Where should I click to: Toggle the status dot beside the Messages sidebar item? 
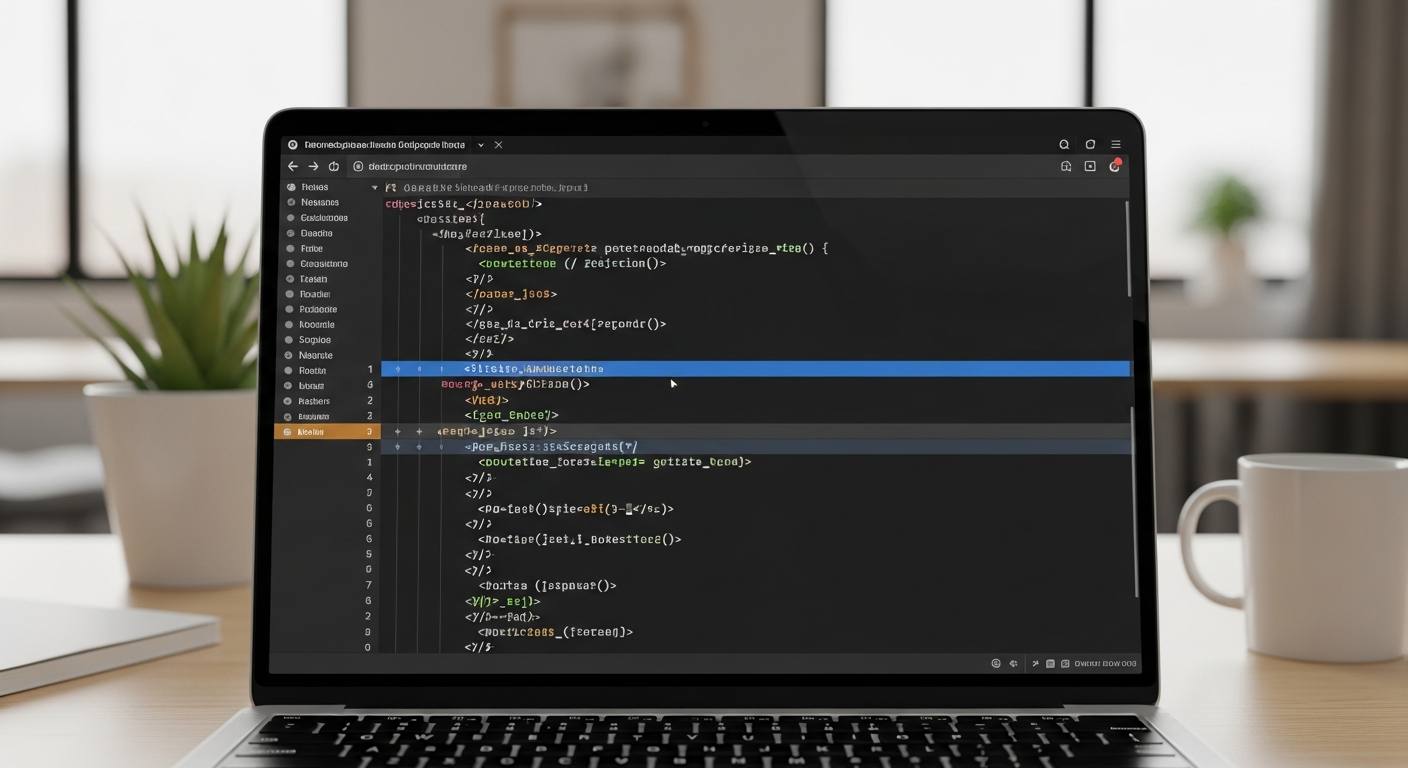coord(290,202)
